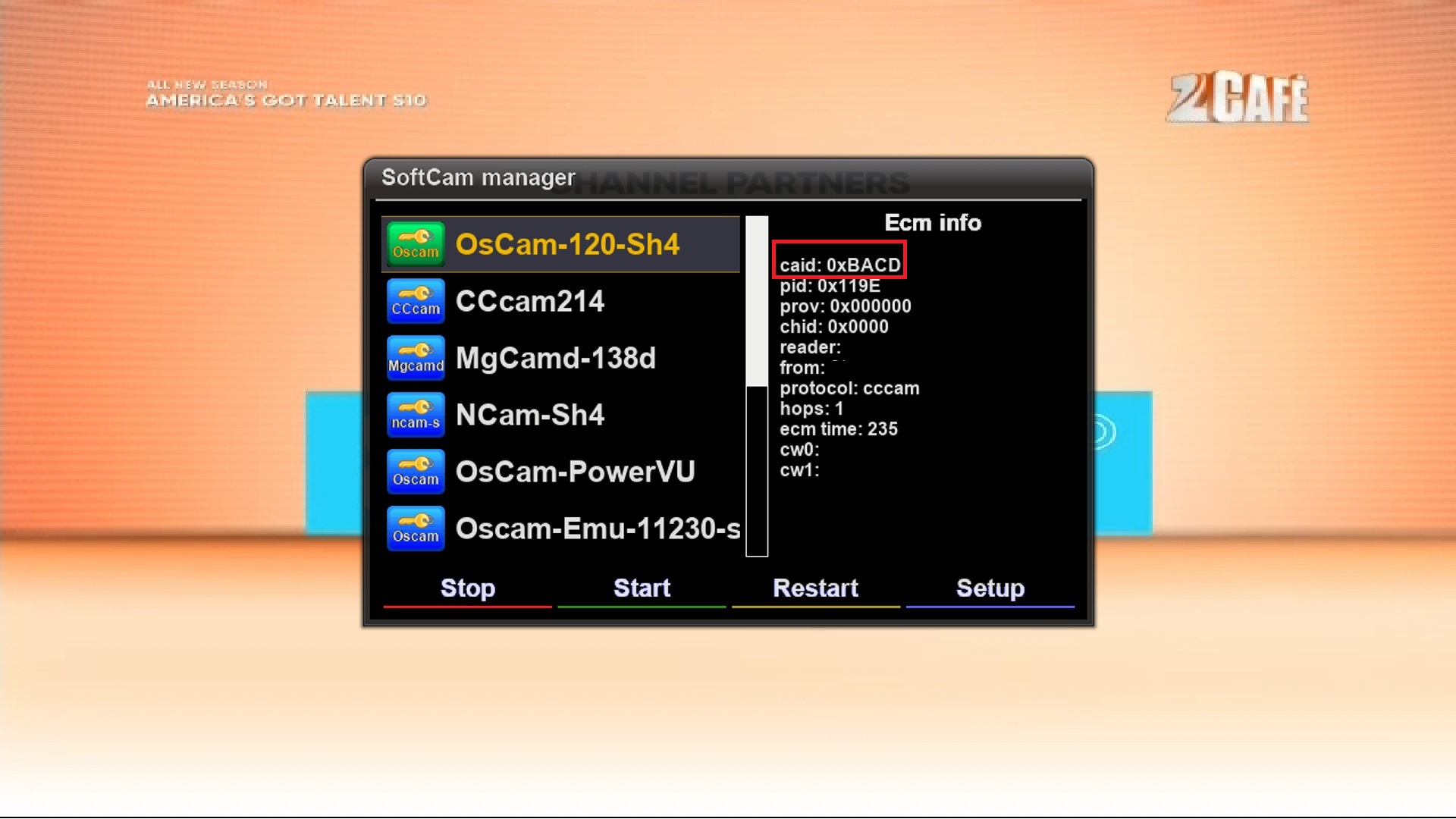Select NCam-Sh4 softcam
The height and width of the screenshot is (819, 1456).
[x=560, y=415]
